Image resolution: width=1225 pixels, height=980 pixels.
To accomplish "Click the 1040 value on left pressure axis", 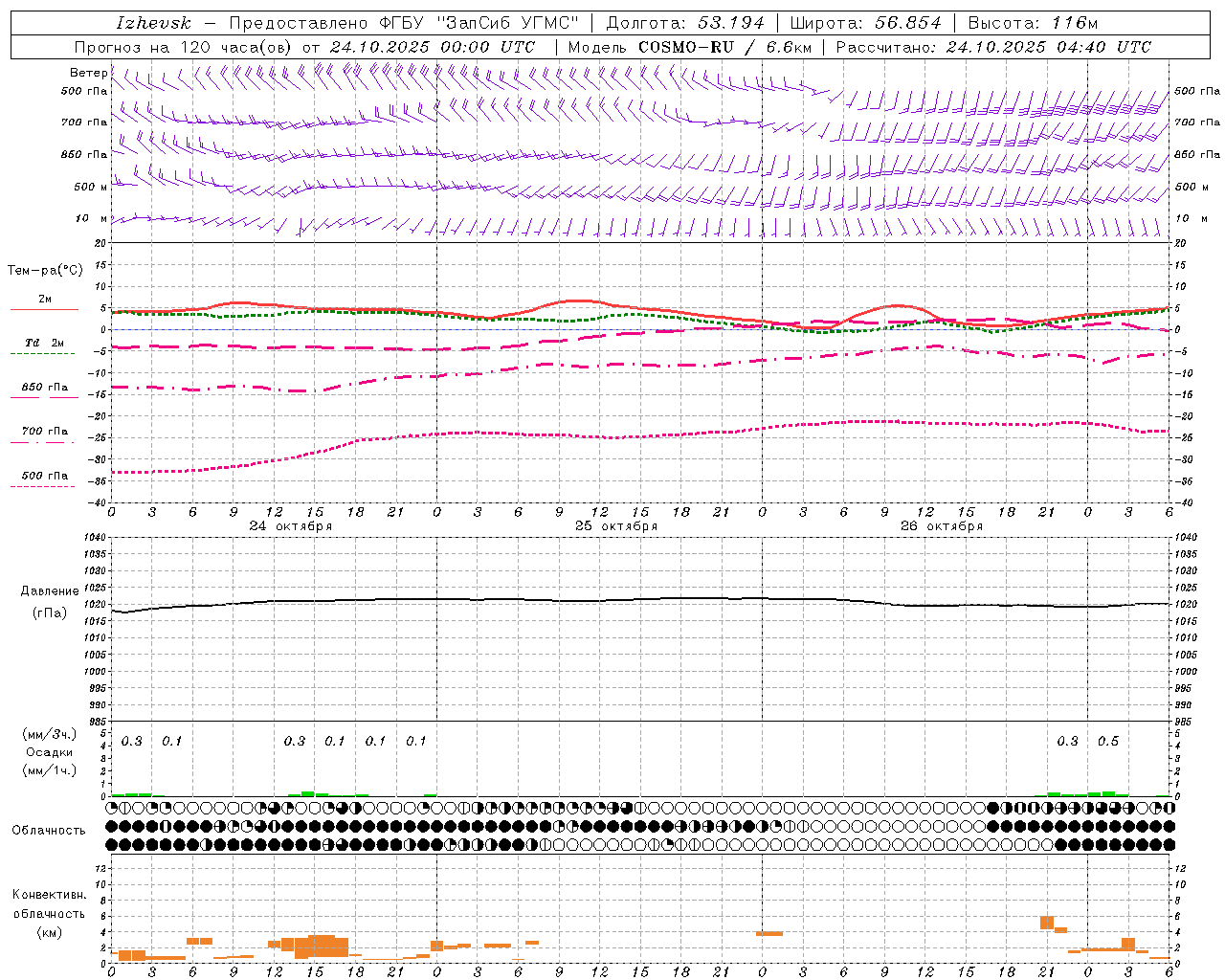I will (94, 538).
